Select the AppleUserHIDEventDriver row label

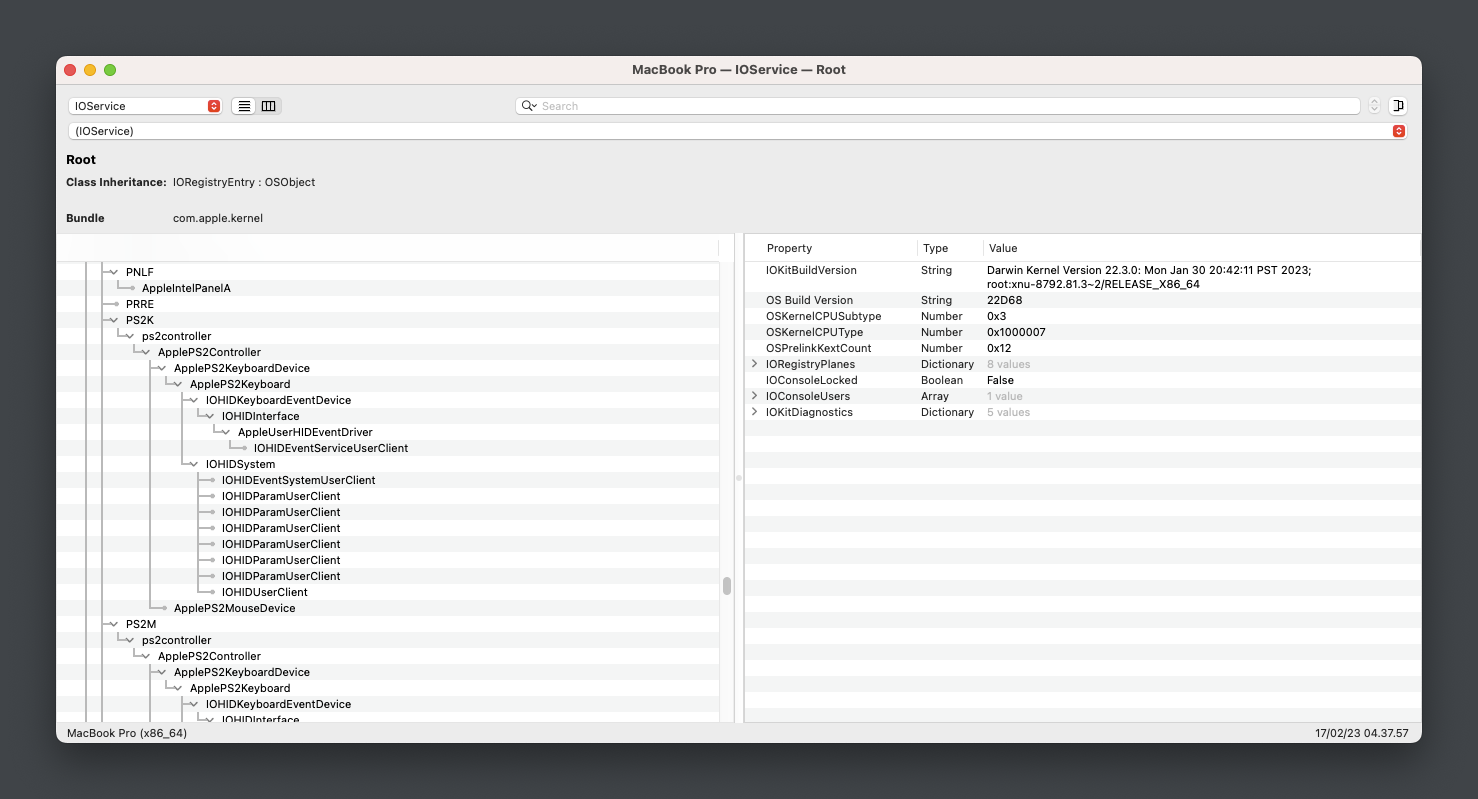tap(305, 432)
